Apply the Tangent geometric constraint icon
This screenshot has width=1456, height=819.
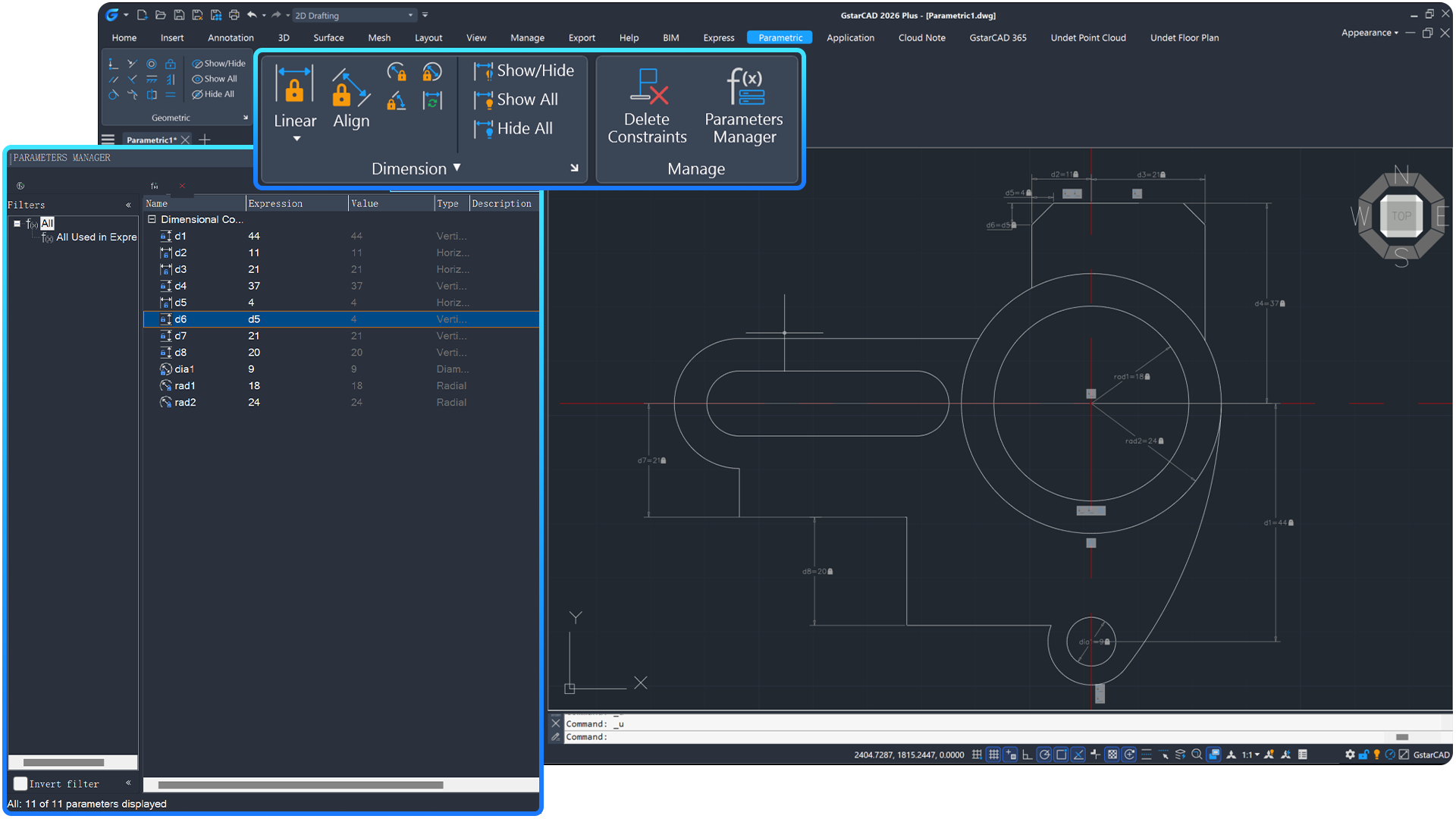[x=113, y=95]
